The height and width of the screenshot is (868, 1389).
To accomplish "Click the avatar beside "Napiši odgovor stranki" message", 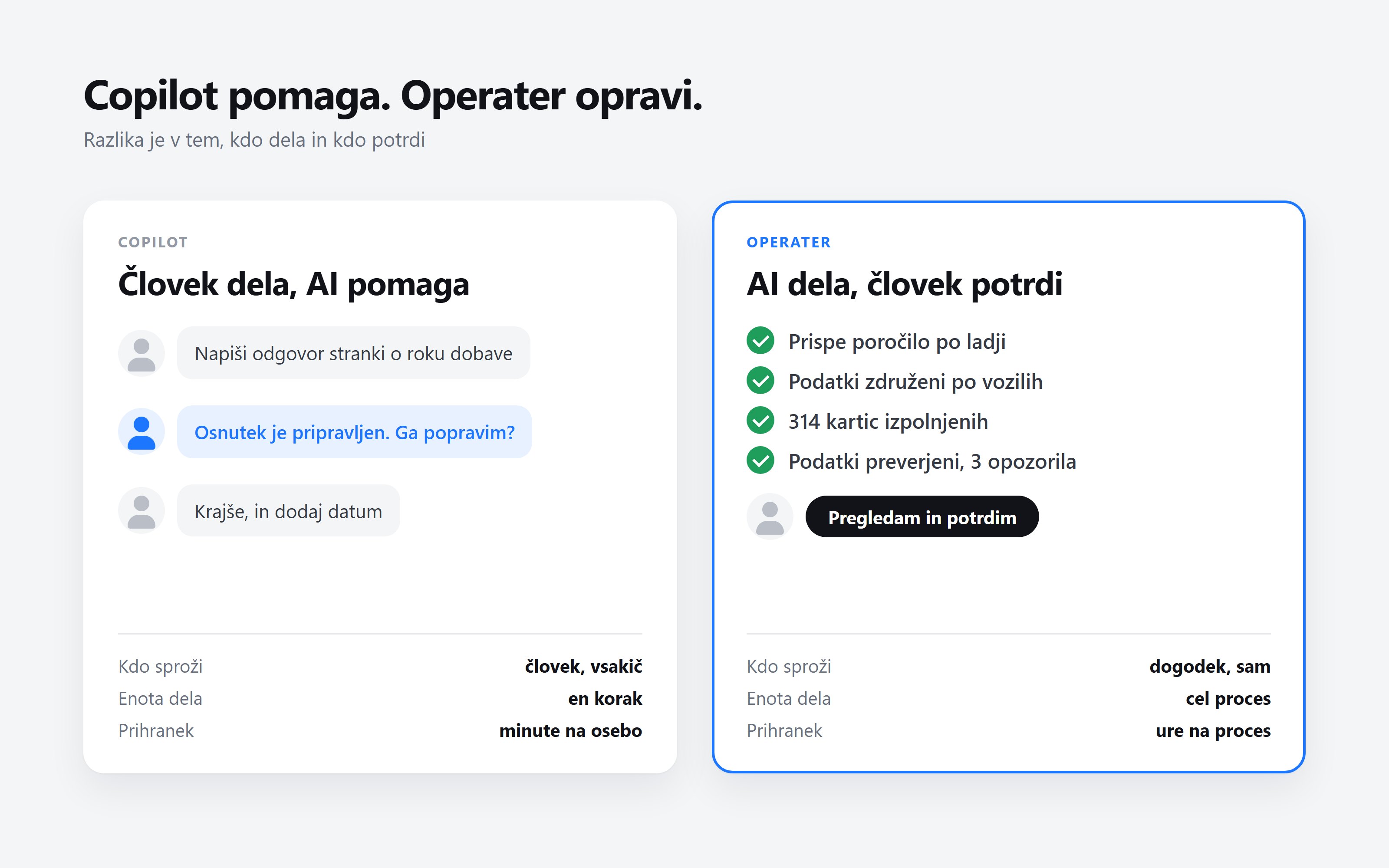I will (141, 353).
